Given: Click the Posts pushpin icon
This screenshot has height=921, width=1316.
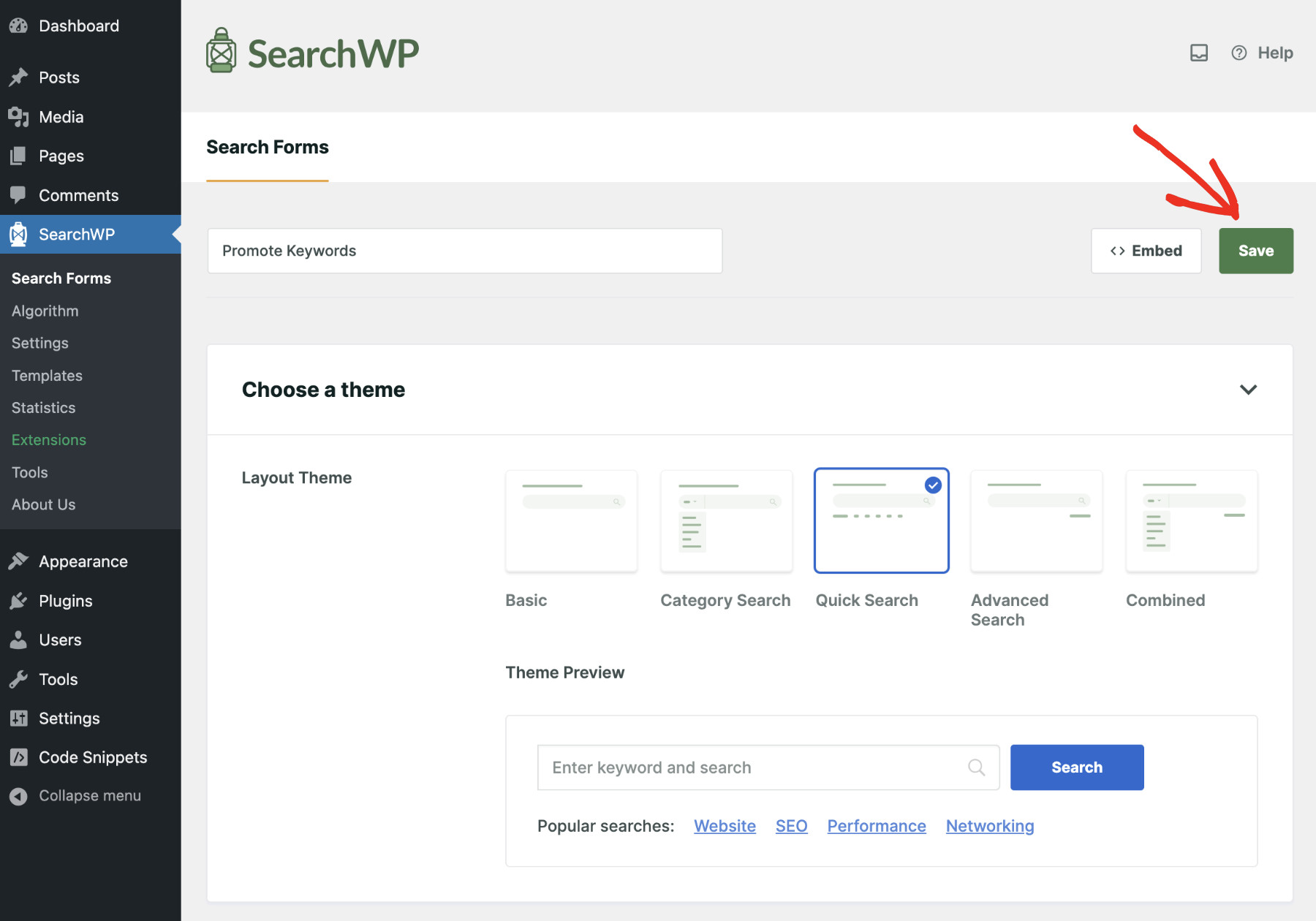Looking at the screenshot, I should [x=18, y=77].
